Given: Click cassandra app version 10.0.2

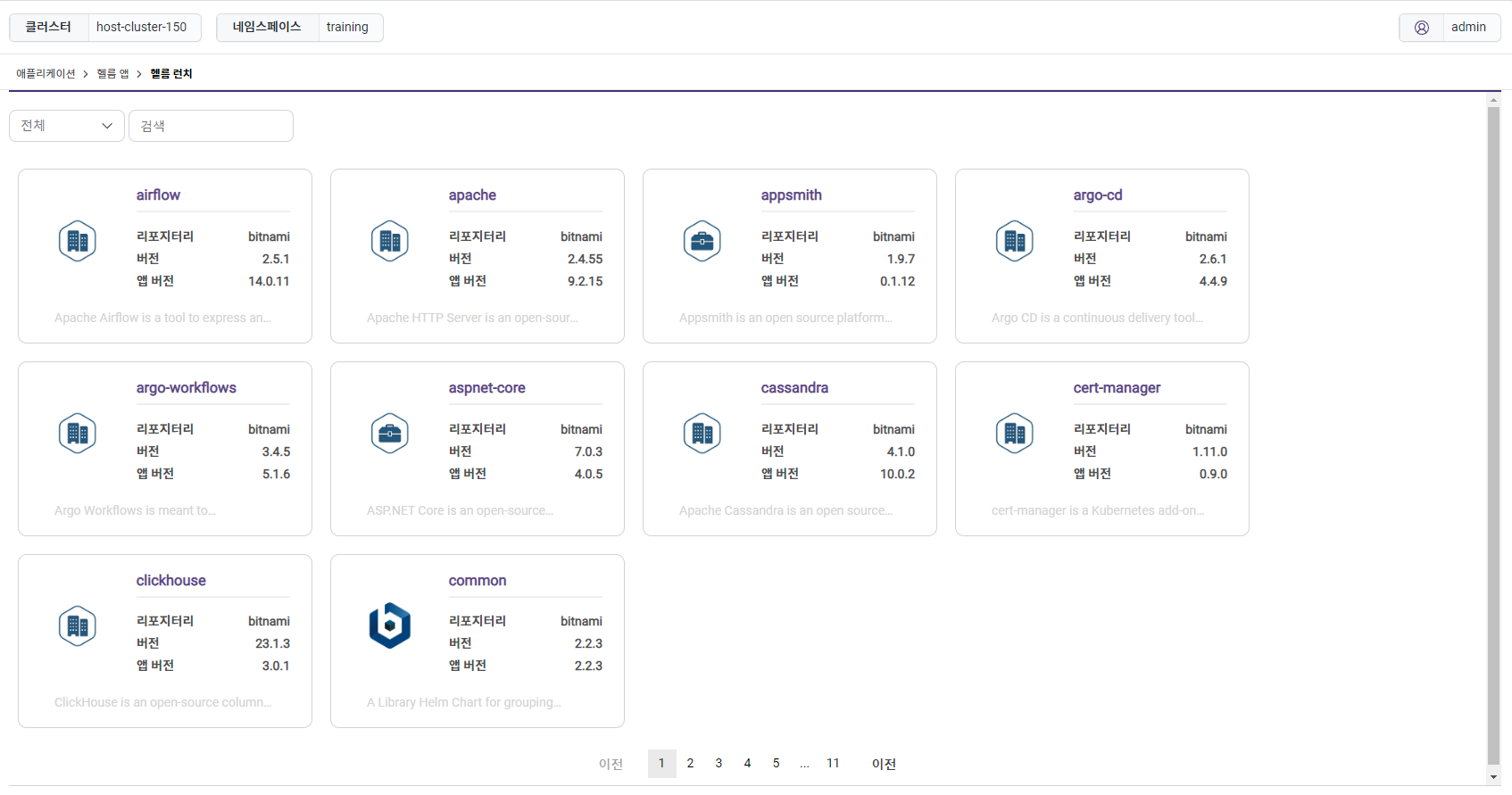Looking at the screenshot, I should (897, 474).
